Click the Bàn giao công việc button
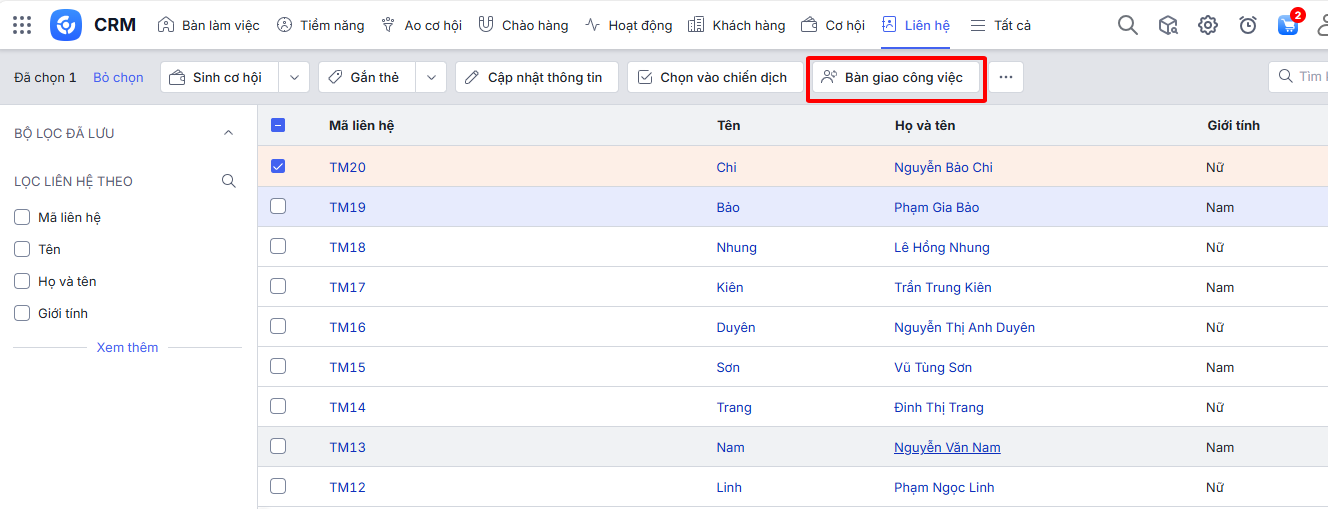This screenshot has height=509, width=1328. coord(895,77)
